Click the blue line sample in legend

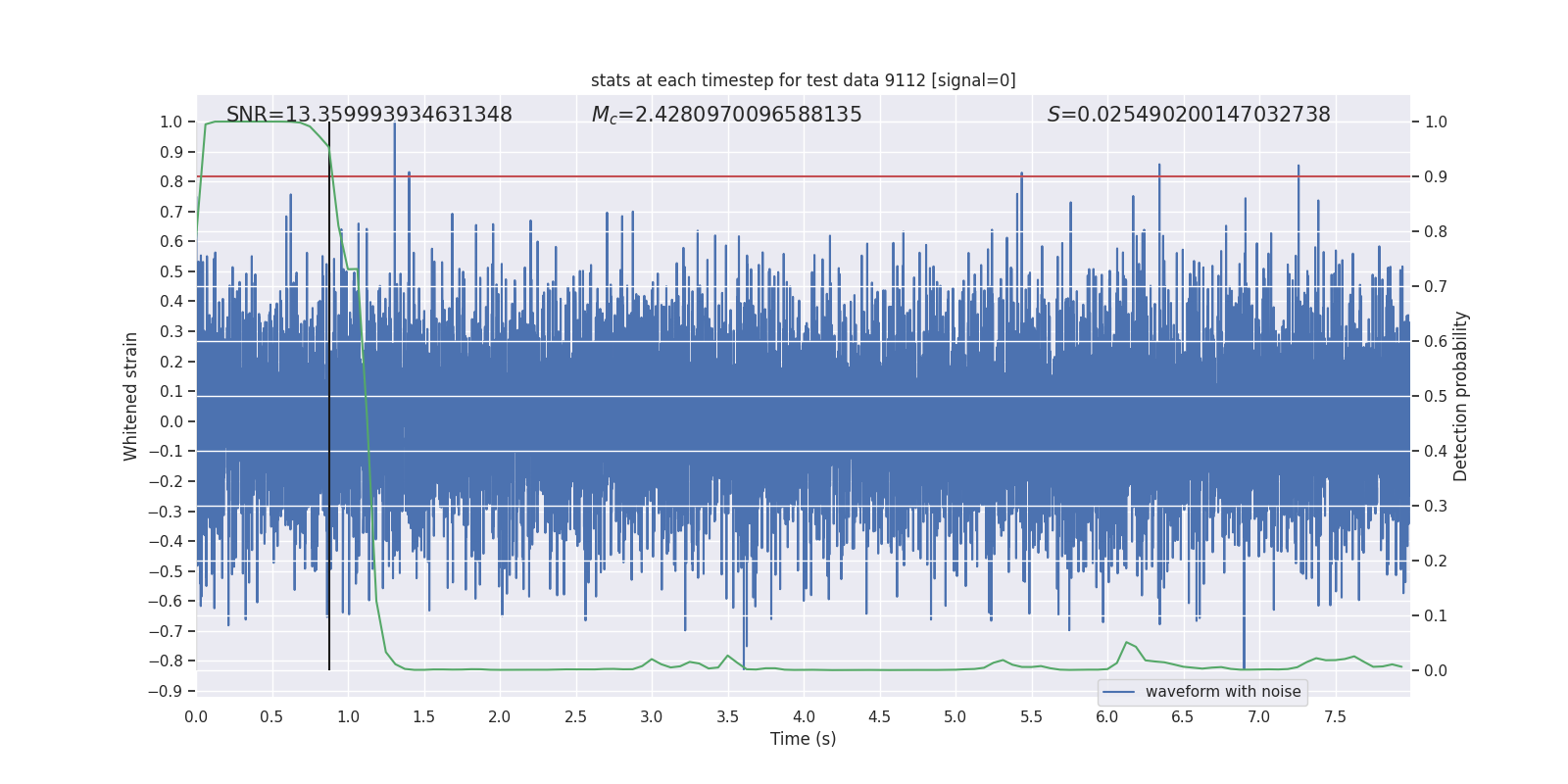[x=1118, y=692]
